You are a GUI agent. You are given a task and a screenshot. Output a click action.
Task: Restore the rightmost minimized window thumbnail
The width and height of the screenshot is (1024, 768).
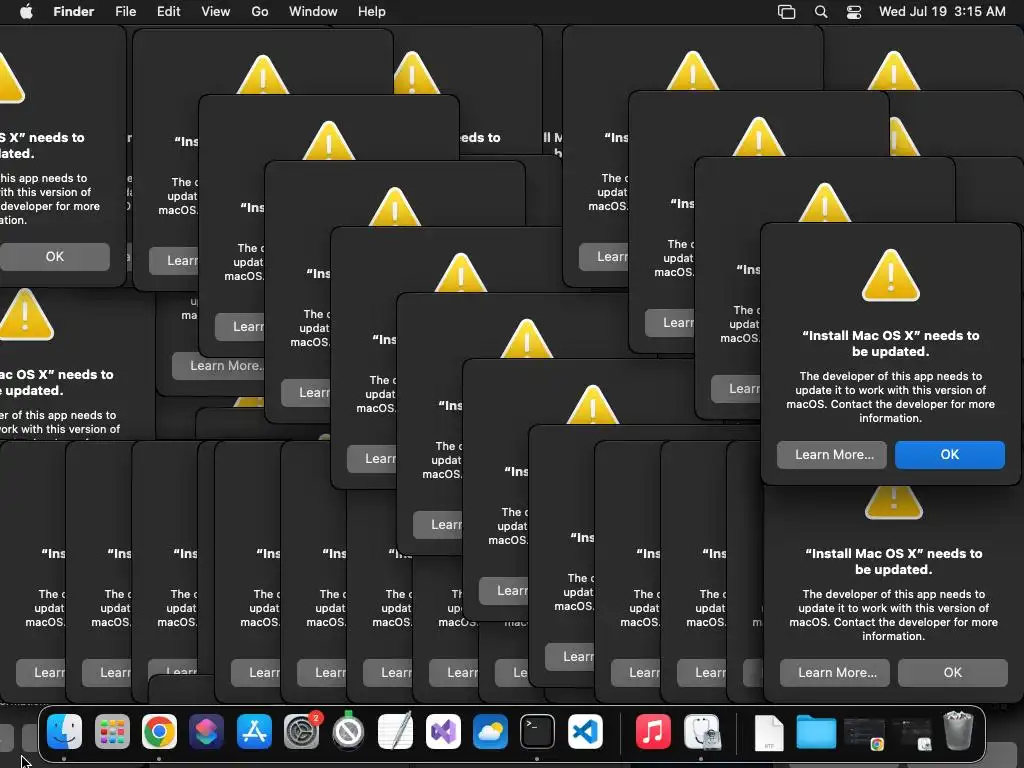click(912, 734)
